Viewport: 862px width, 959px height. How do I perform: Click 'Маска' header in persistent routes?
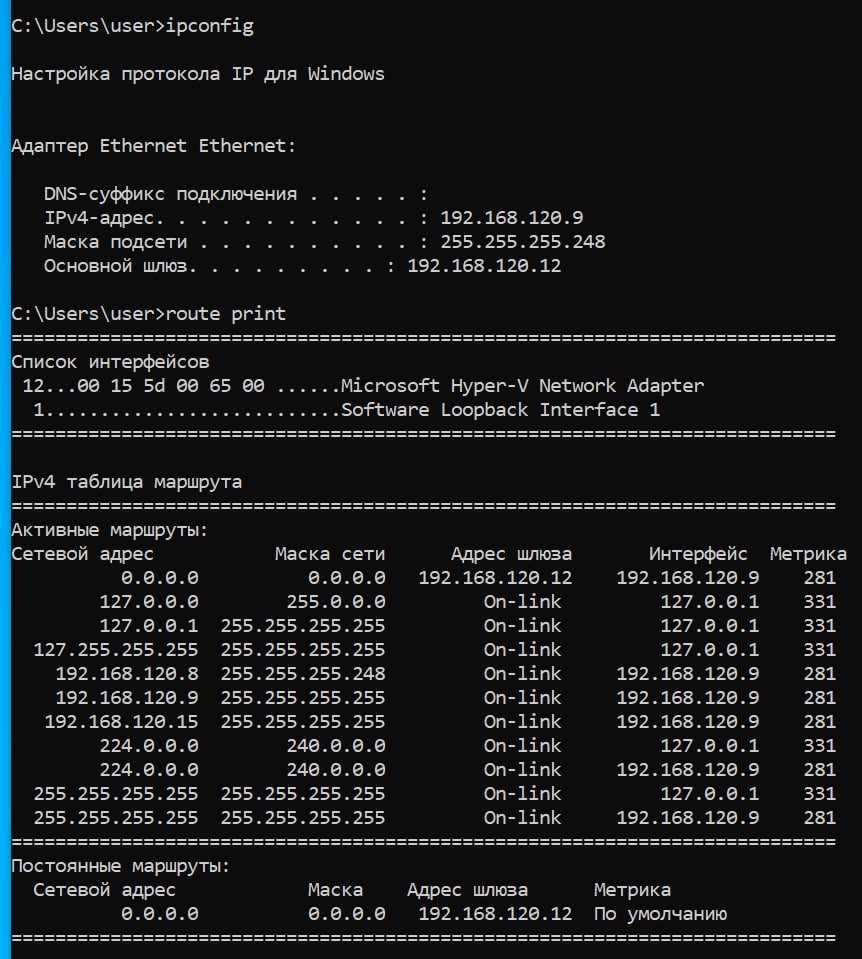click(335, 890)
